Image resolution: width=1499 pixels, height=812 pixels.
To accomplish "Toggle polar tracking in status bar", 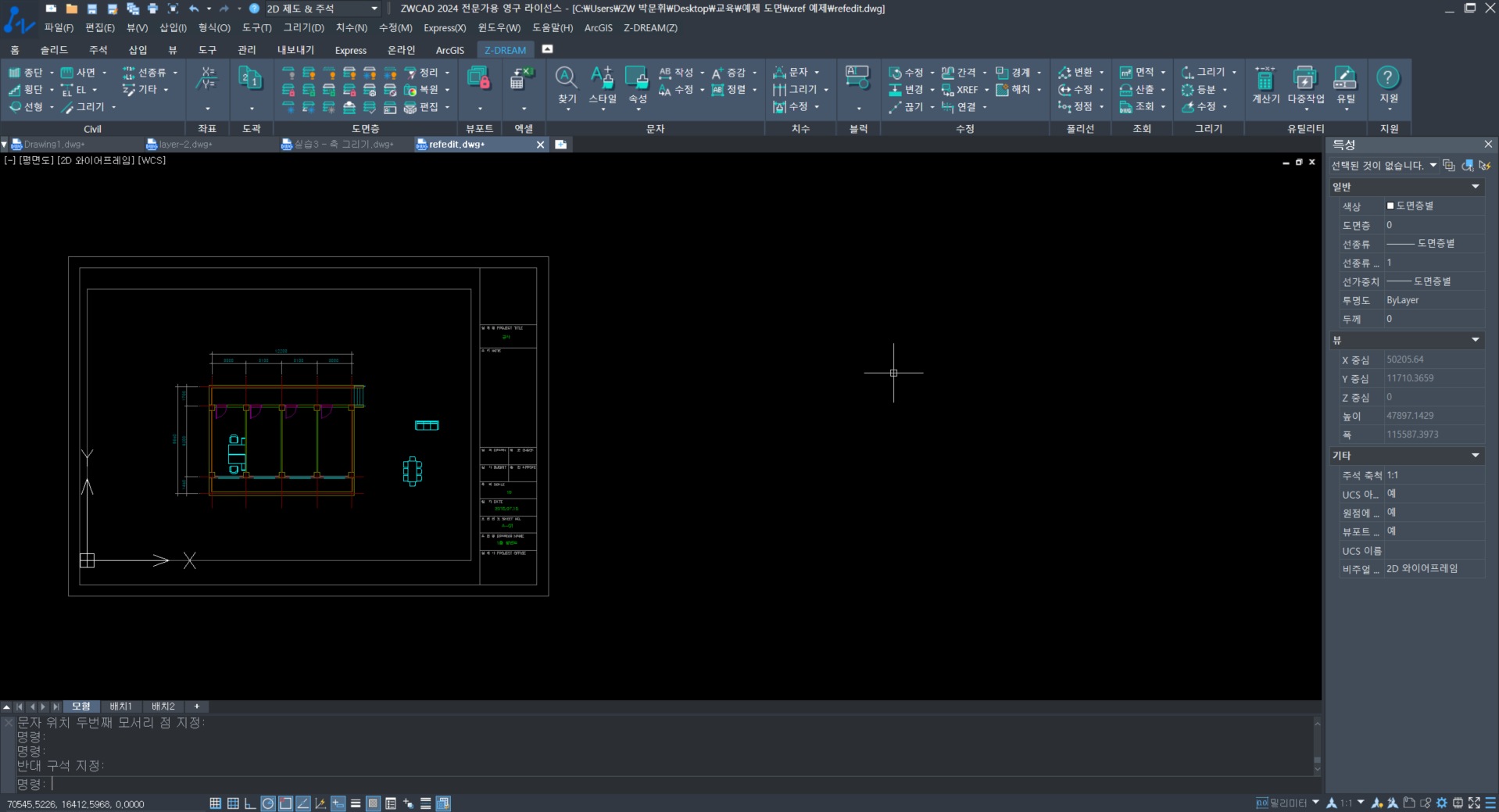I will [x=268, y=803].
